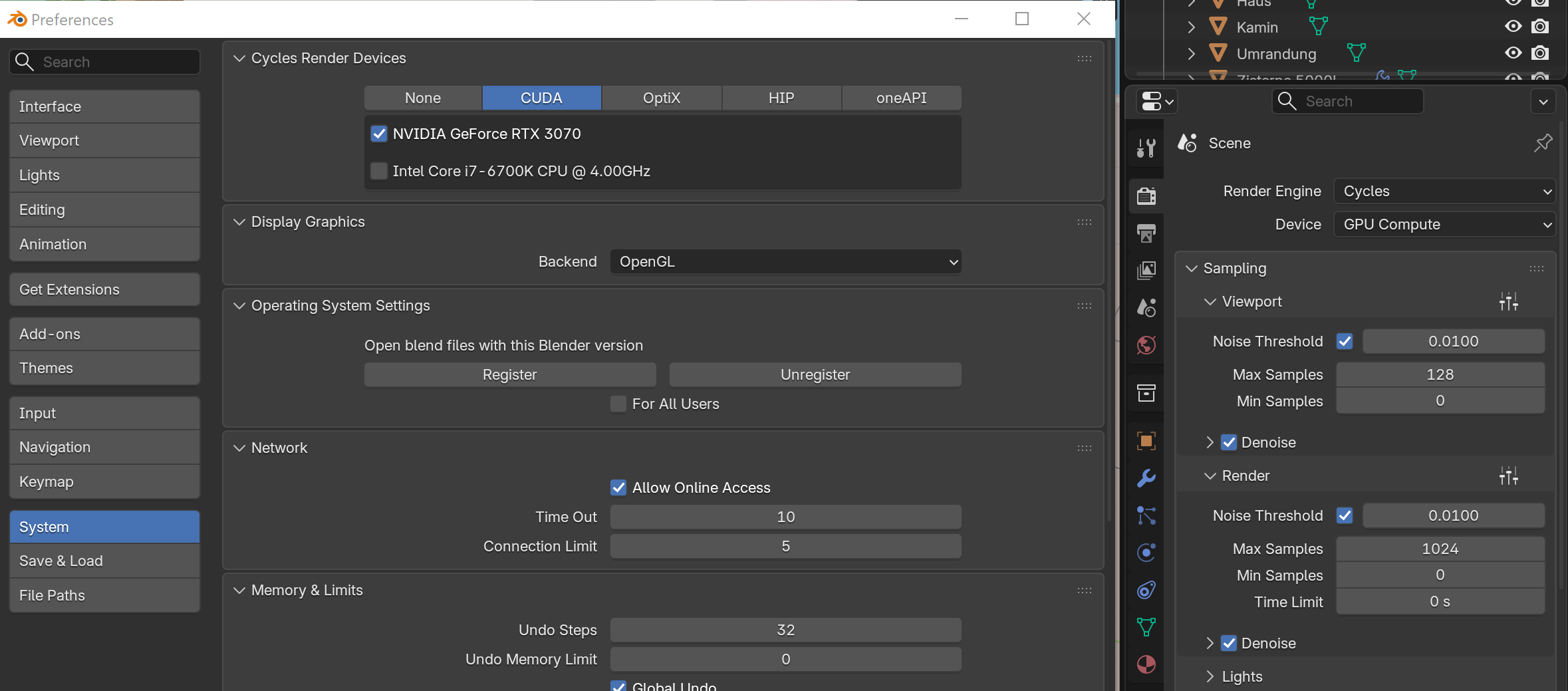Open the View Layer properties tab icon

pyautogui.click(x=1146, y=270)
